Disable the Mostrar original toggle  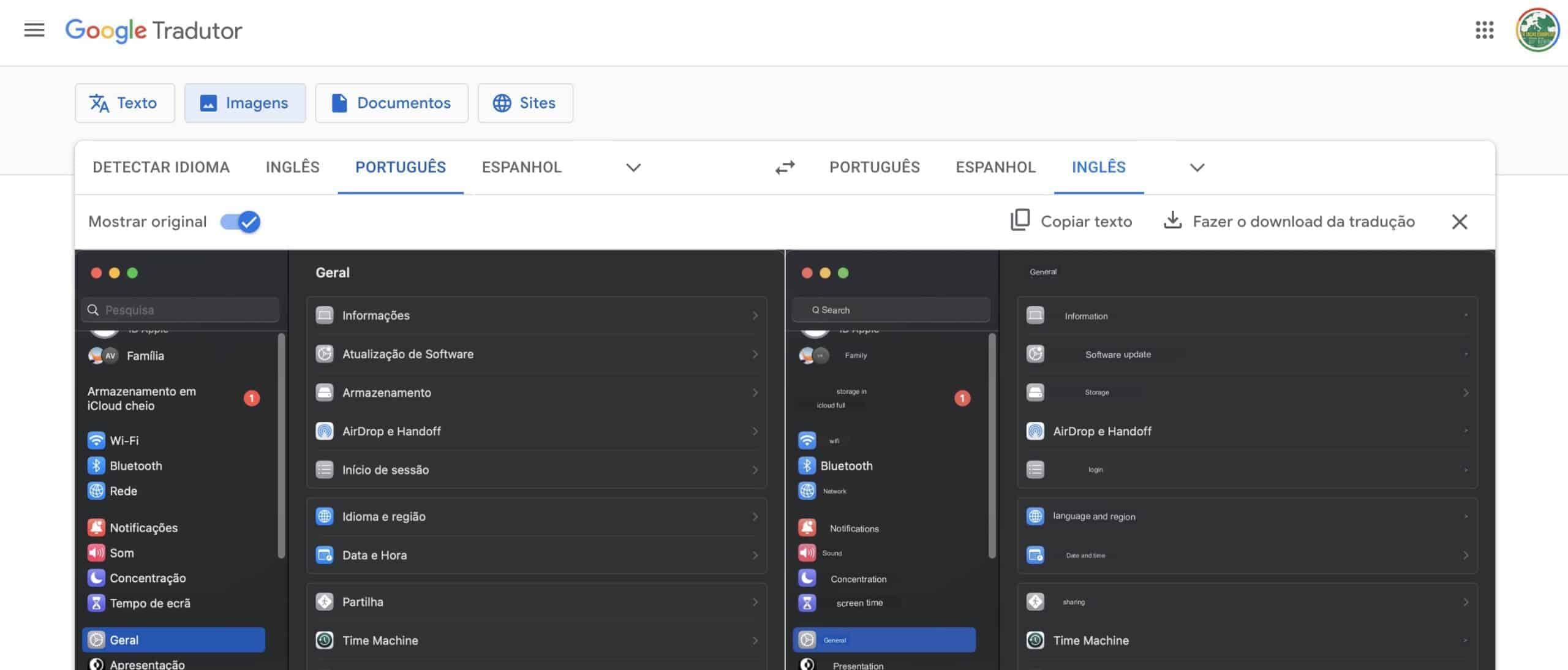pos(239,222)
